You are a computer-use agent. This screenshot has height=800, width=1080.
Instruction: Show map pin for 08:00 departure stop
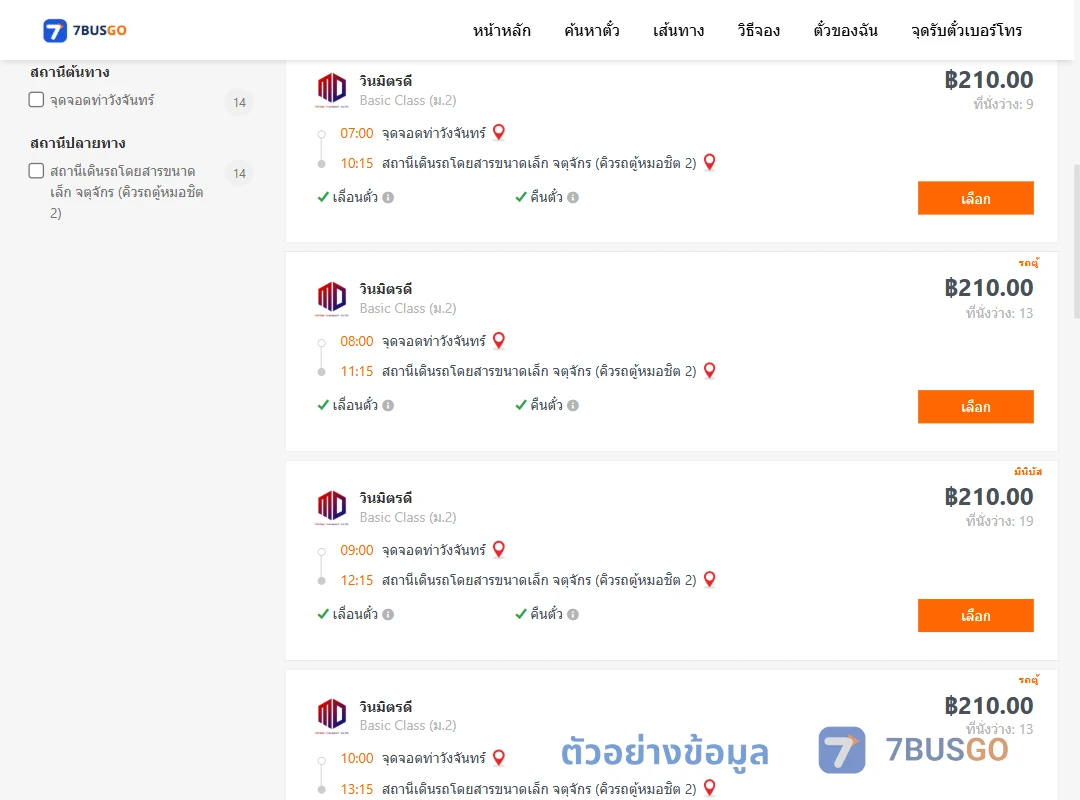point(499,340)
